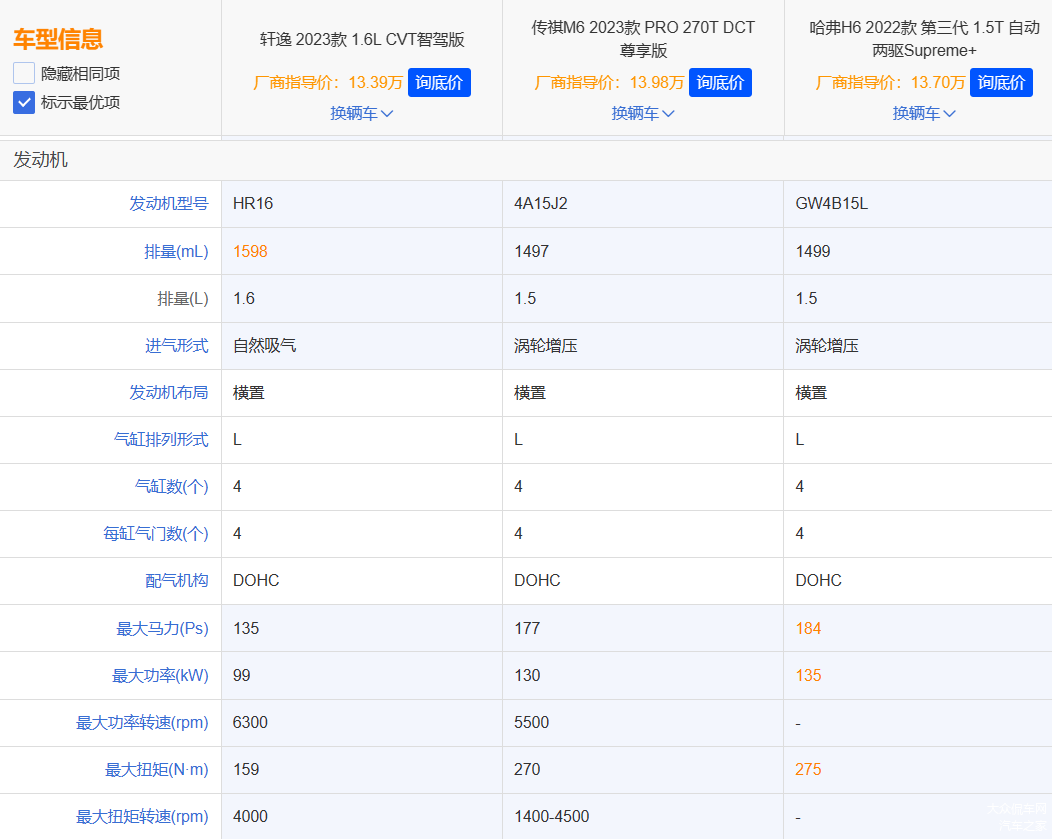Click the 配气机构 parameter label
1052x839 pixels.
point(176,581)
